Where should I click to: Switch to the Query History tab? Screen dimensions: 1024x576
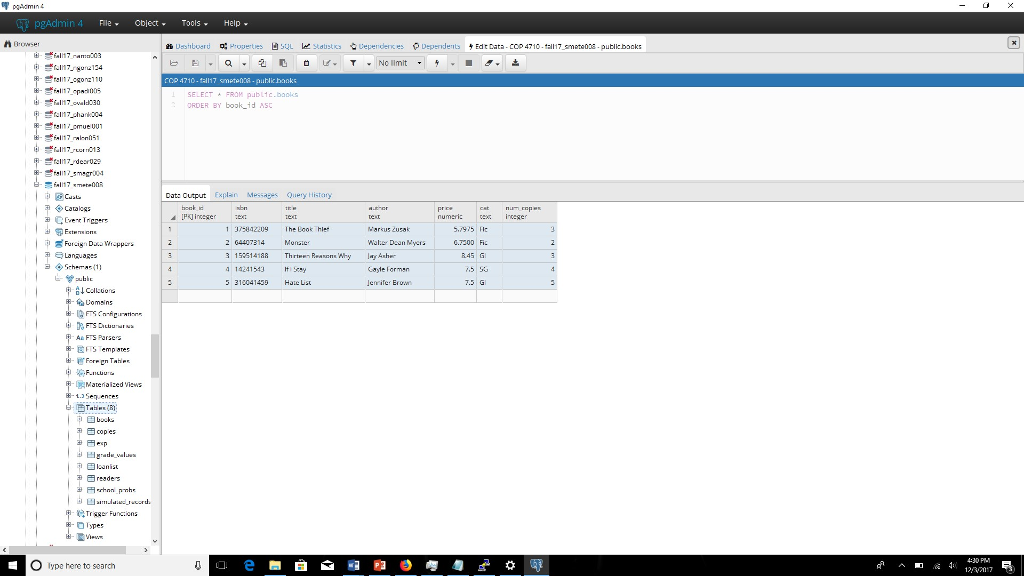pyautogui.click(x=309, y=195)
